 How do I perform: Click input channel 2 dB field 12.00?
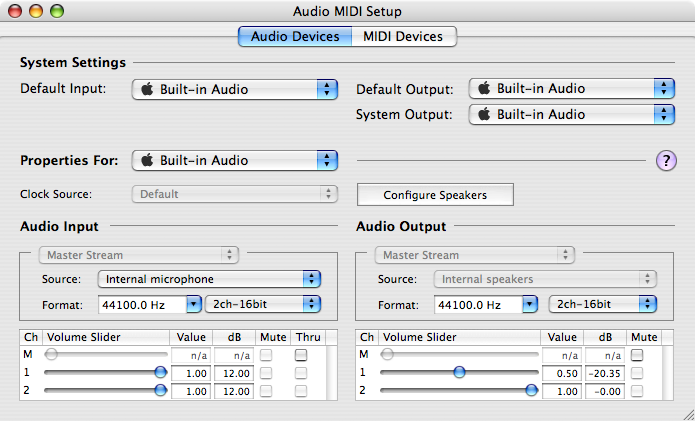click(234, 391)
